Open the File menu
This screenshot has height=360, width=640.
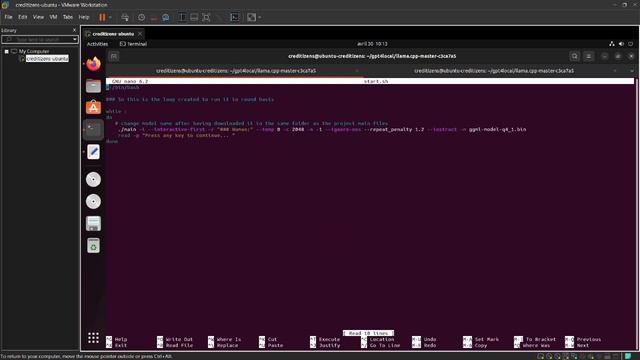[x=9, y=17]
